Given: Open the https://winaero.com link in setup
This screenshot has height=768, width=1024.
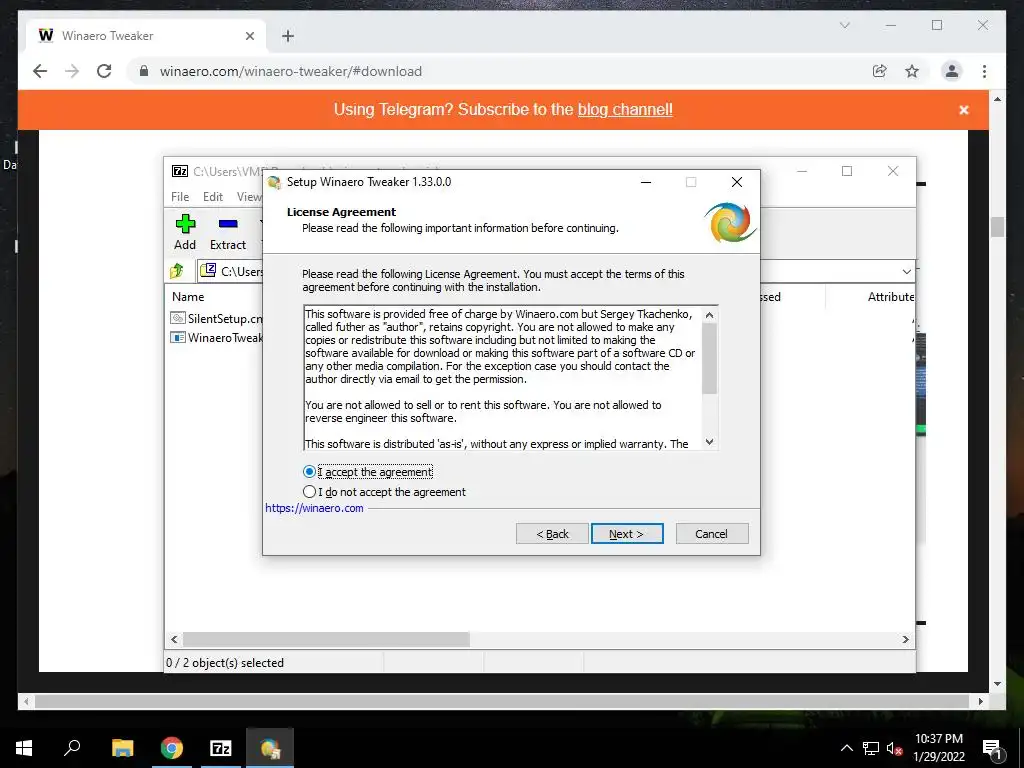Looking at the screenshot, I should (314, 508).
